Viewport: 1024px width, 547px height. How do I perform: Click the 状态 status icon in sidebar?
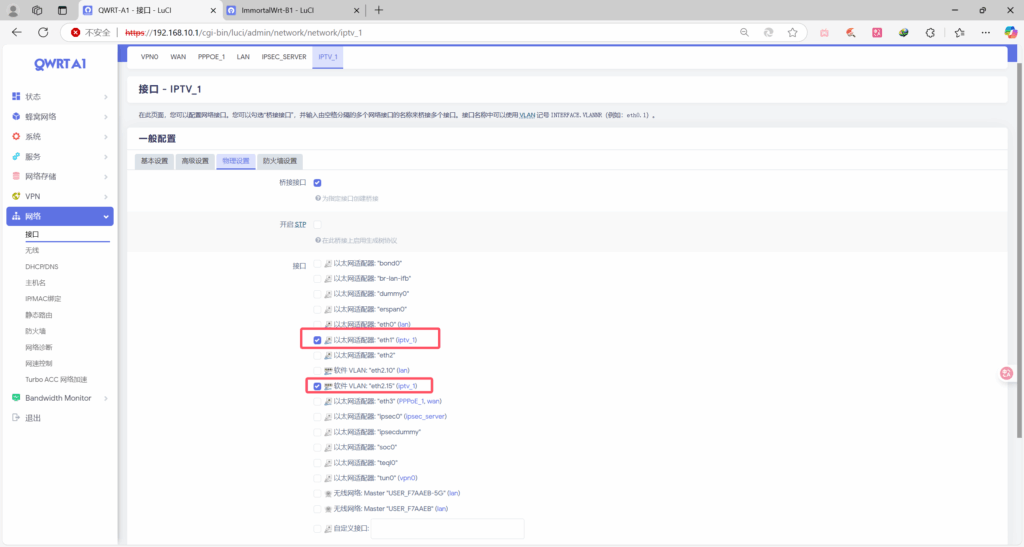tap(16, 97)
